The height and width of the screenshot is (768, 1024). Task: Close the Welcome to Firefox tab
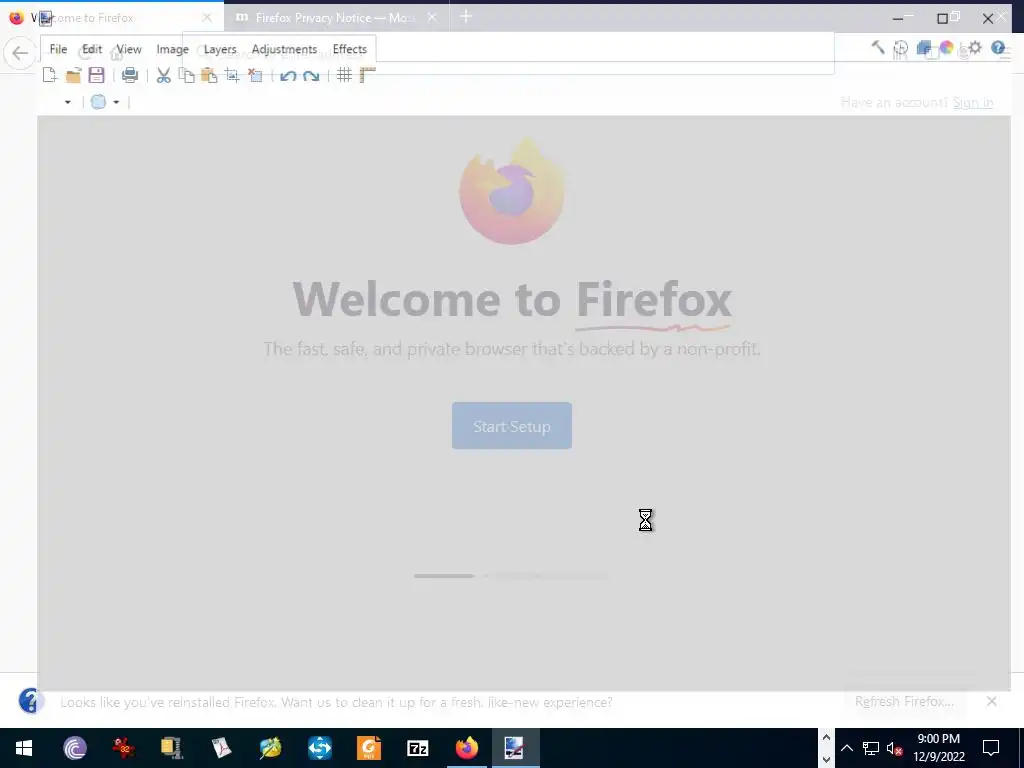point(207,18)
